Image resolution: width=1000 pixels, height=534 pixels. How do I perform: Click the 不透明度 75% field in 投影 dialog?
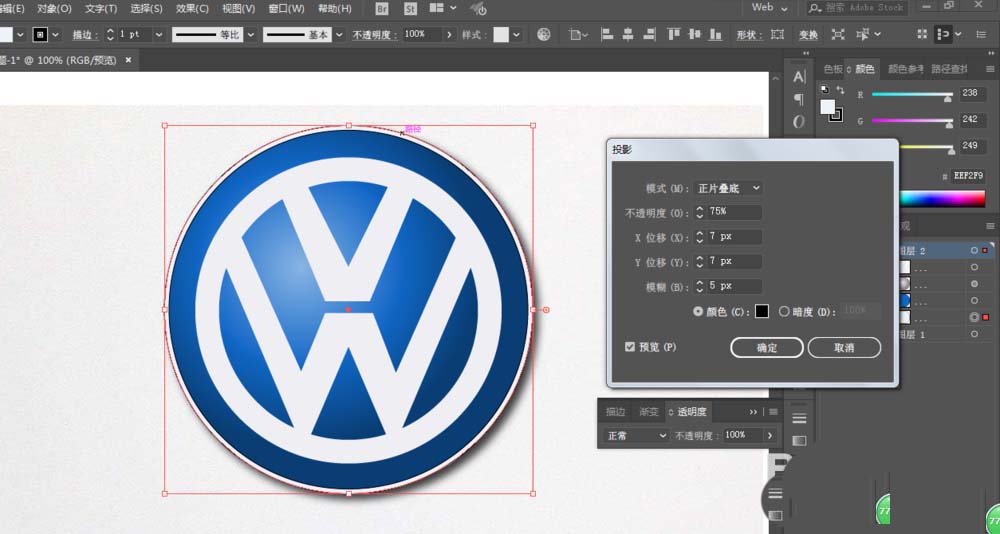point(734,212)
